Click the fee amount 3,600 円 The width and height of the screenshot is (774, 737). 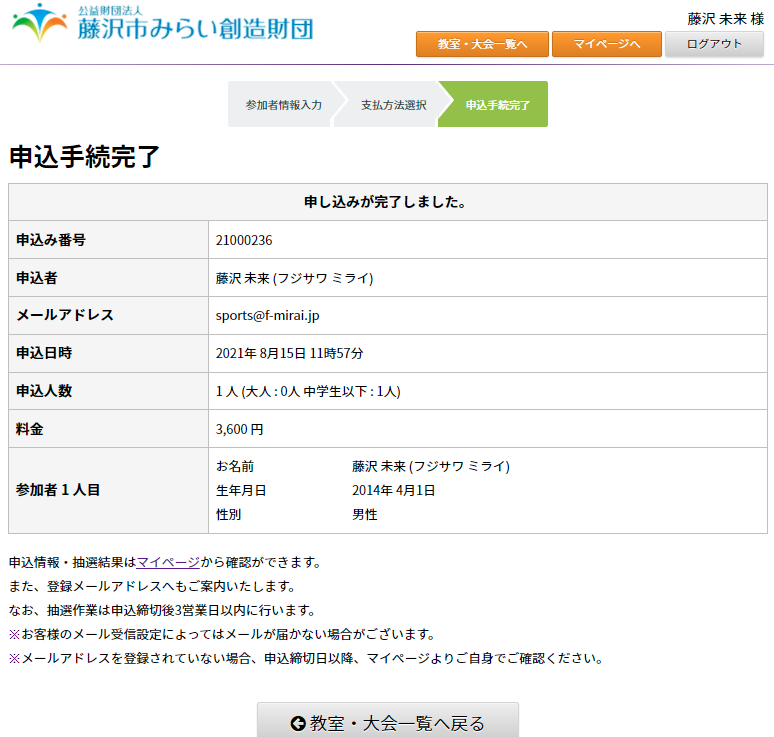(239, 429)
